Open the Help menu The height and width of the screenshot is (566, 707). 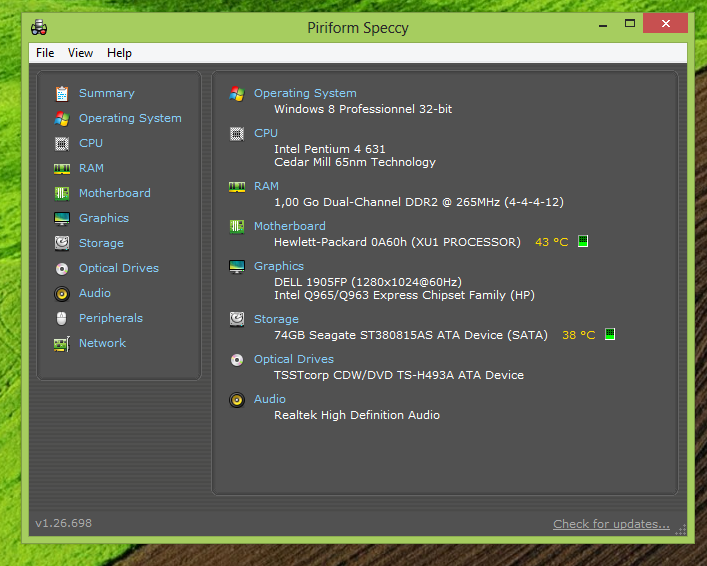119,53
